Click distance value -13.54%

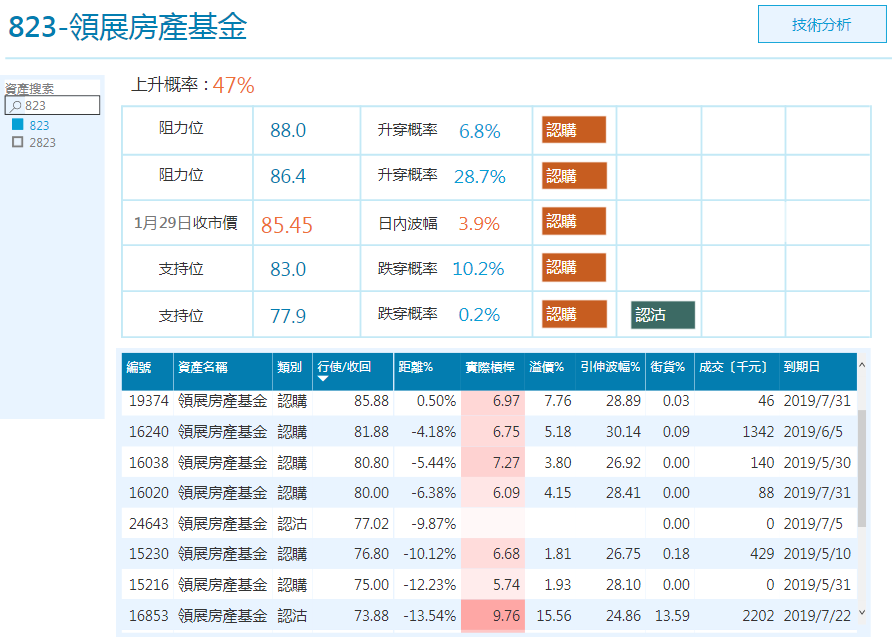tap(430, 616)
